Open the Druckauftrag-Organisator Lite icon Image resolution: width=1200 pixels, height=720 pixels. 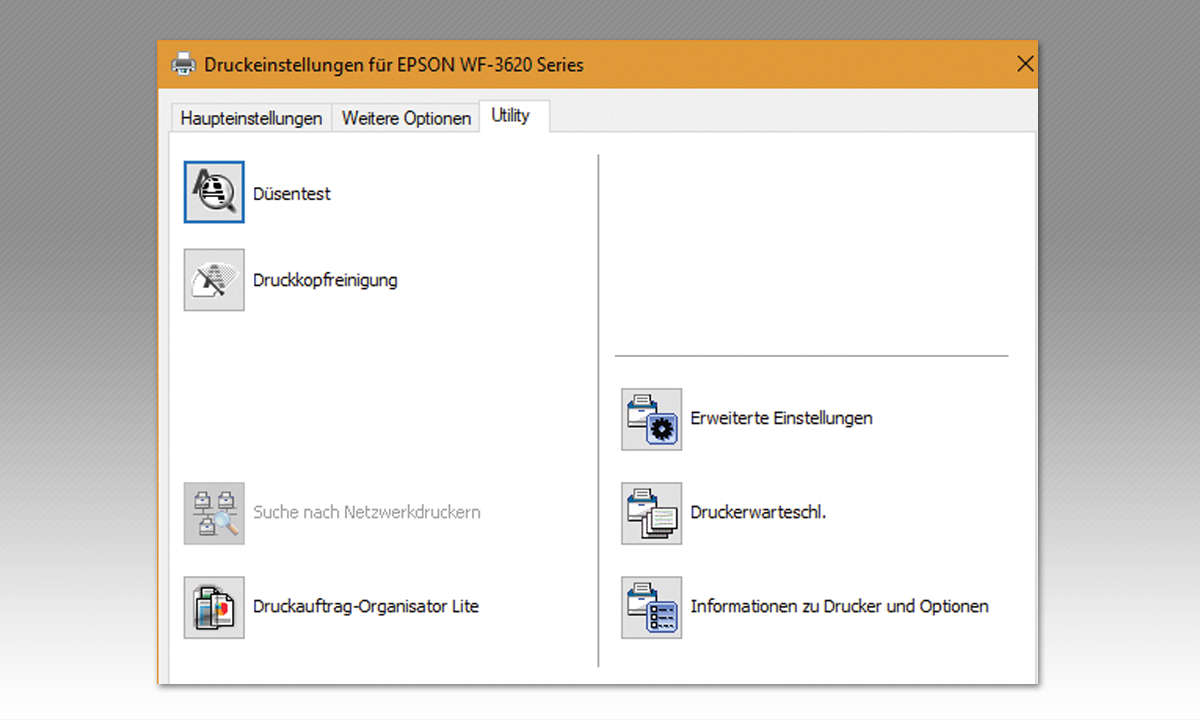pyautogui.click(x=214, y=607)
